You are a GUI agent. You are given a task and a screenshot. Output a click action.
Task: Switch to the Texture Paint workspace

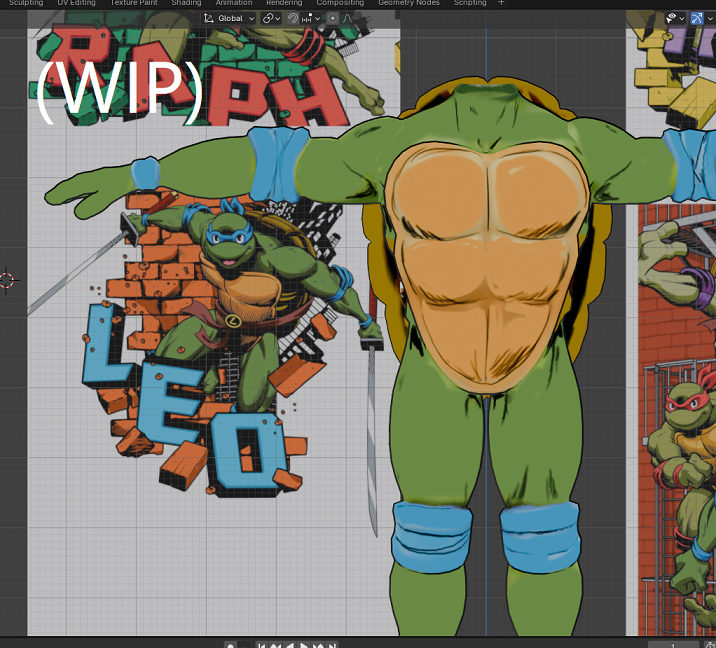134,3
